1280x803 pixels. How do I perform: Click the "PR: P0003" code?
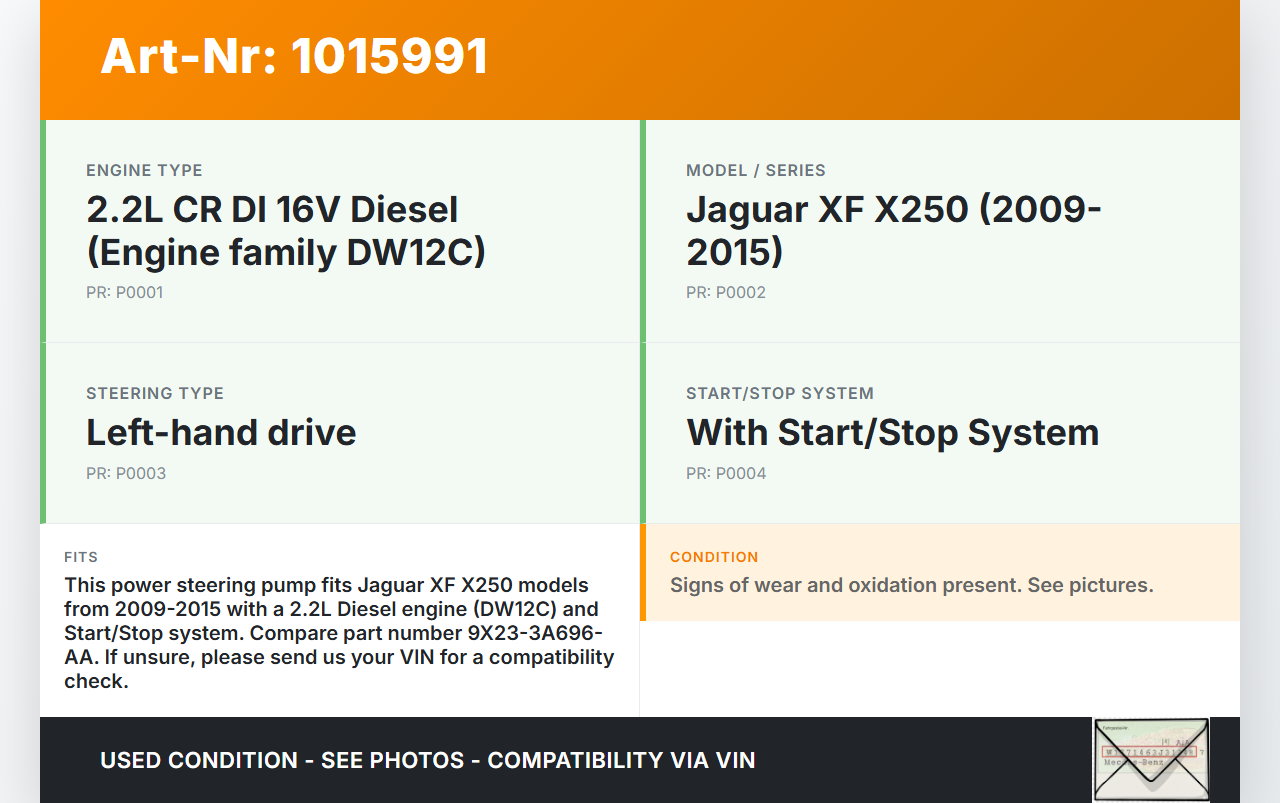(126, 473)
